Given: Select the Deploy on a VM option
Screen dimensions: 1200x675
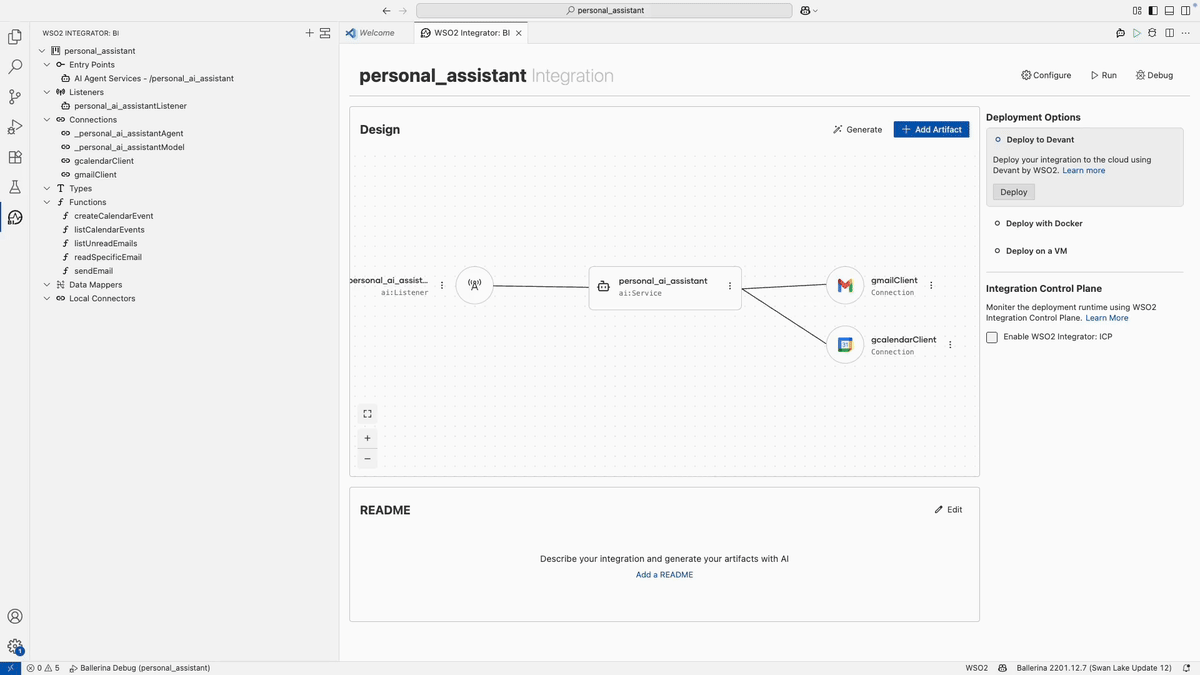Looking at the screenshot, I should 1036,251.
